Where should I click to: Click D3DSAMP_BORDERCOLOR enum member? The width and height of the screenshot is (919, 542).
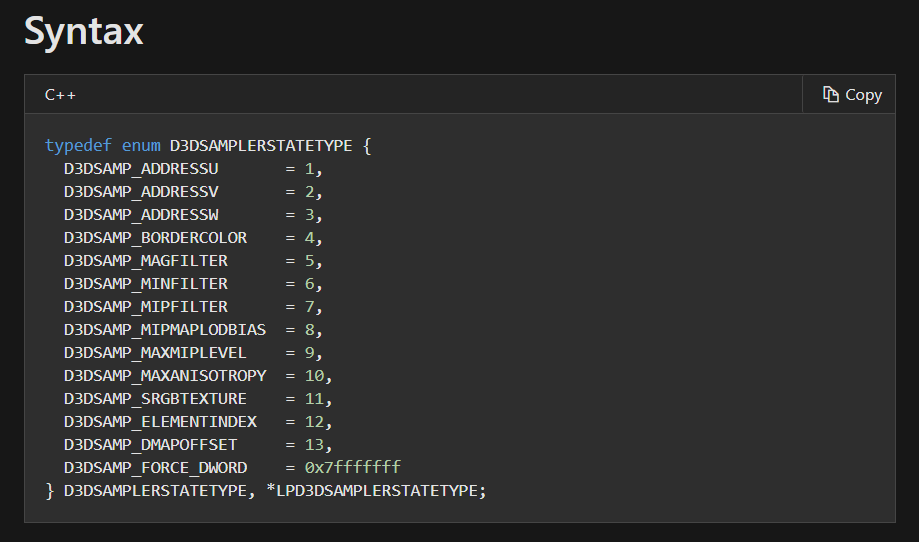pyautogui.click(x=155, y=238)
